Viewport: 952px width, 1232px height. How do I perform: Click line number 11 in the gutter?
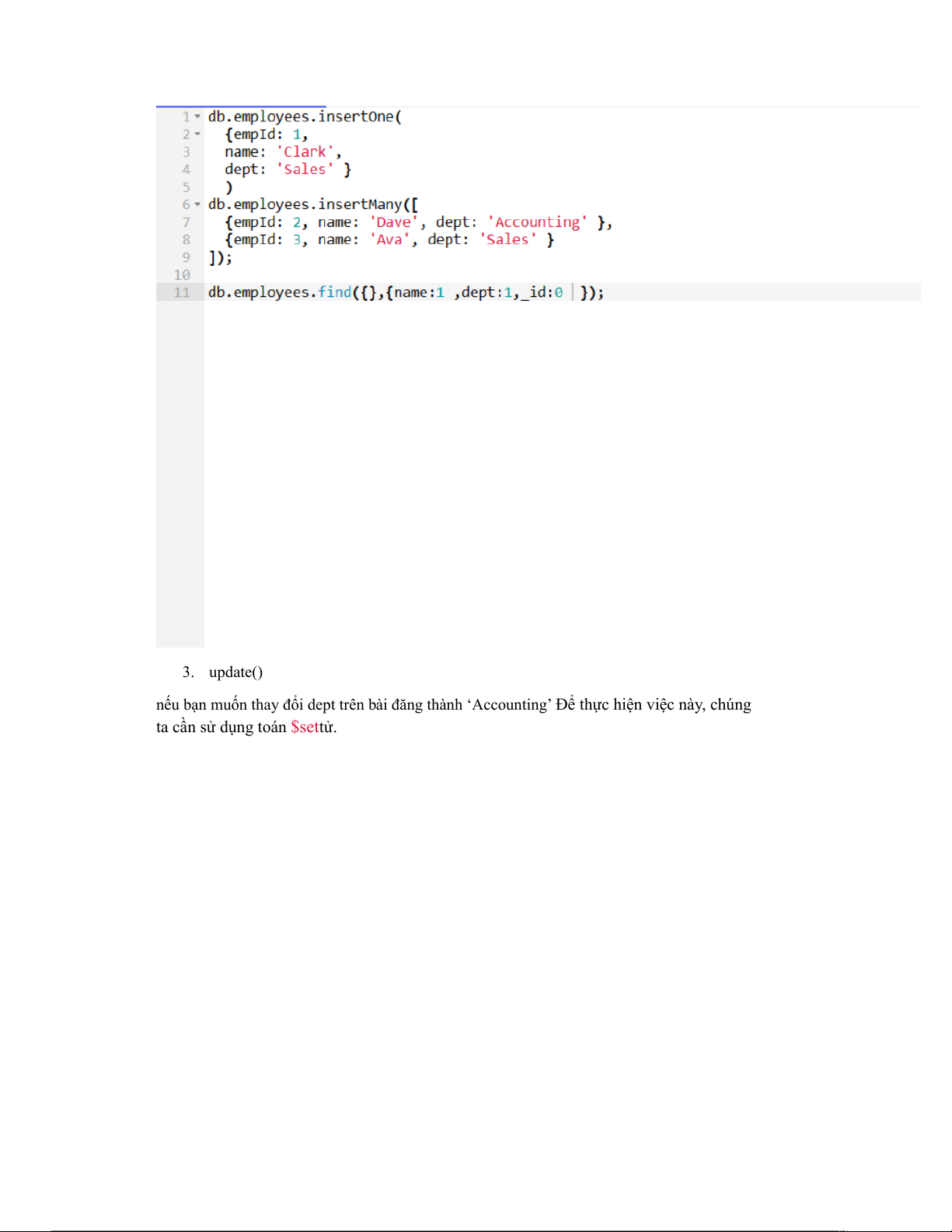click(x=182, y=292)
